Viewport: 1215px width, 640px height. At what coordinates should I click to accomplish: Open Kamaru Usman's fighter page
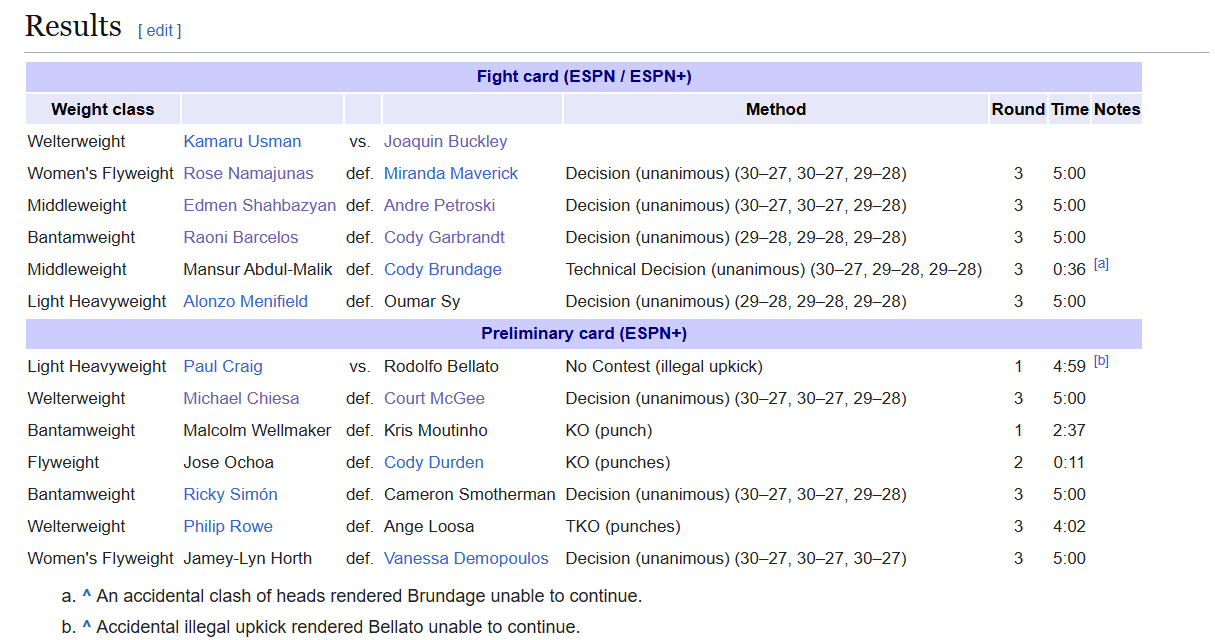(x=242, y=141)
